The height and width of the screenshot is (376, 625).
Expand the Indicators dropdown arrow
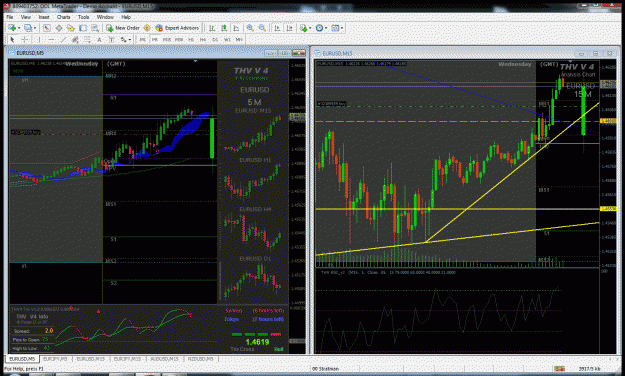[x=310, y=28]
